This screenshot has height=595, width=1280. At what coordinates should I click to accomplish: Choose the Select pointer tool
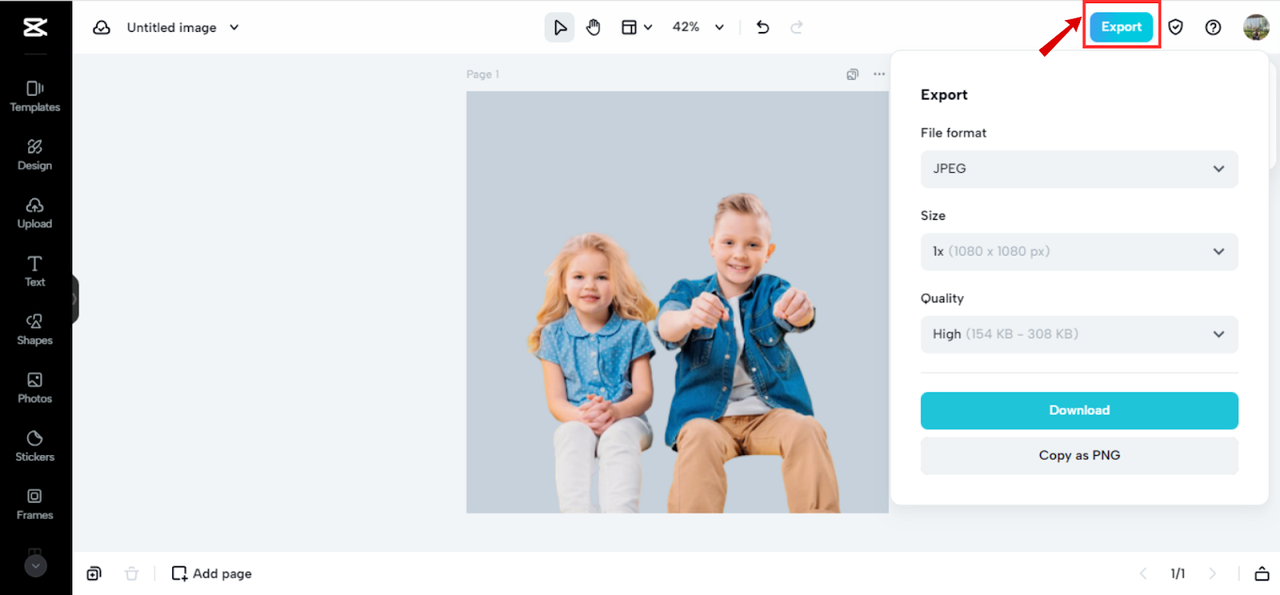[x=560, y=27]
